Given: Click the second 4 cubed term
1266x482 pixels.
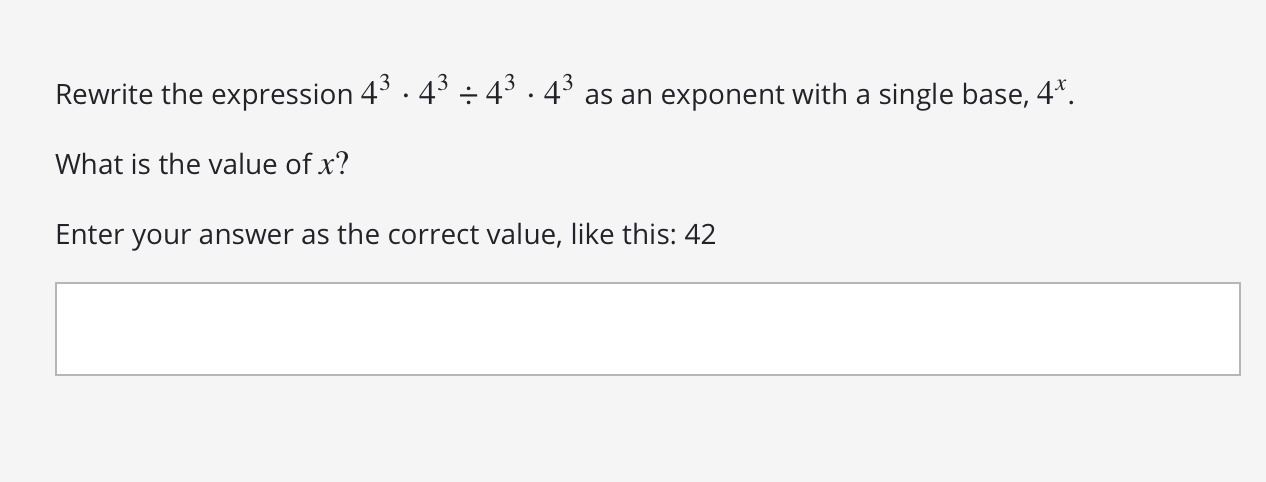Looking at the screenshot, I should (x=432, y=93).
